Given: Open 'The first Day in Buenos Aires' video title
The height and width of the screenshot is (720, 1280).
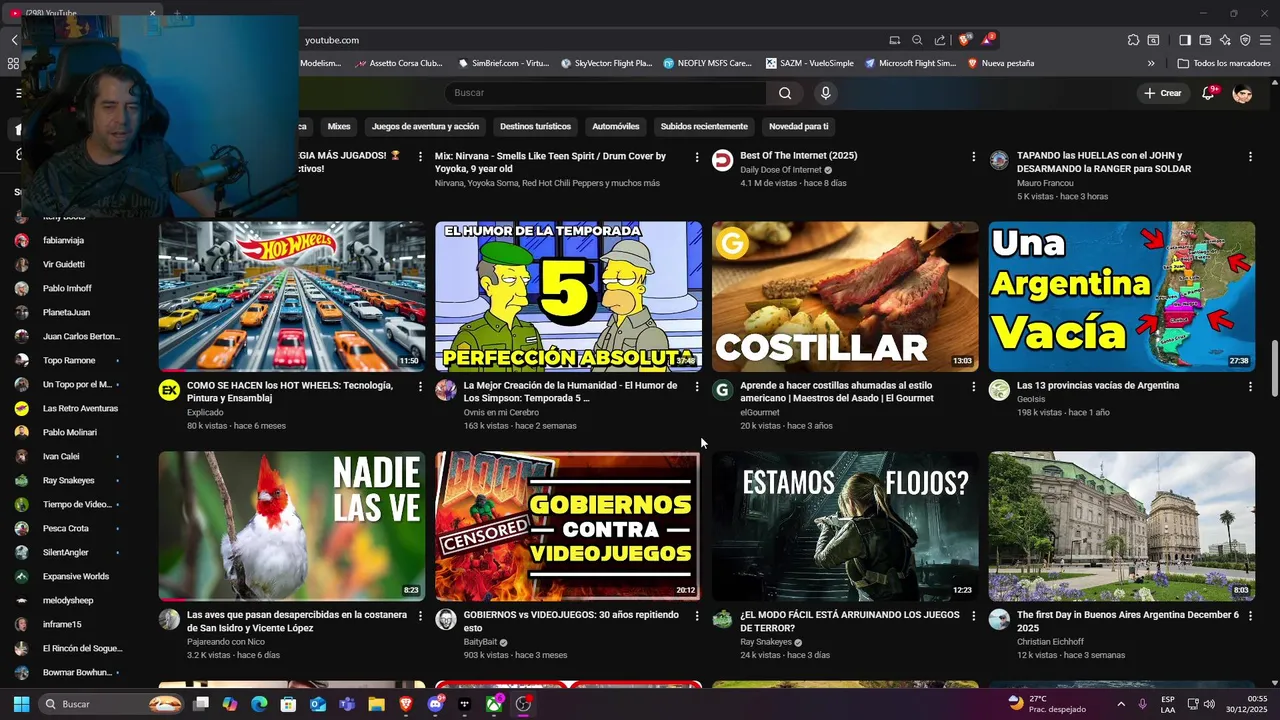Looking at the screenshot, I should pos(1128,621).
